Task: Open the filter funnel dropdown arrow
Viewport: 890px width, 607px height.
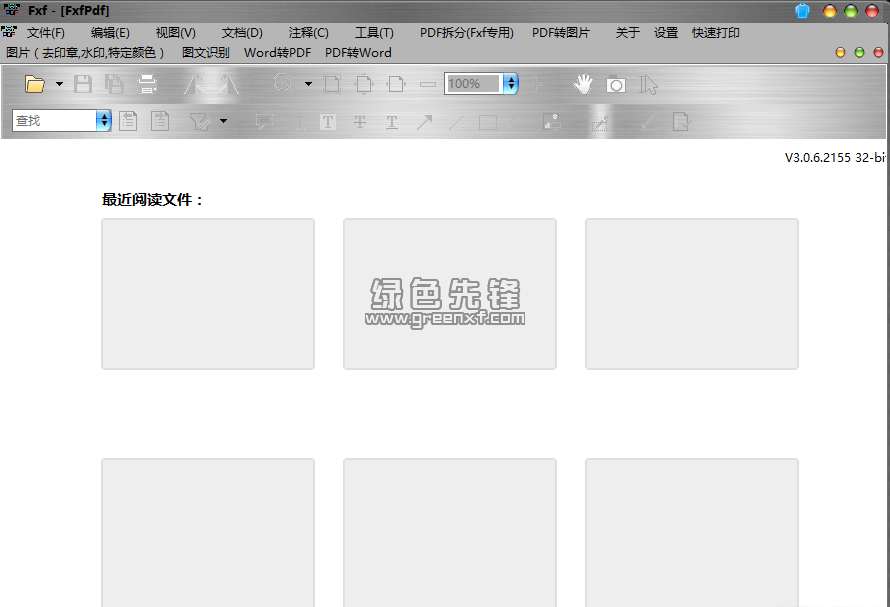Action: (x=224, y=121)
